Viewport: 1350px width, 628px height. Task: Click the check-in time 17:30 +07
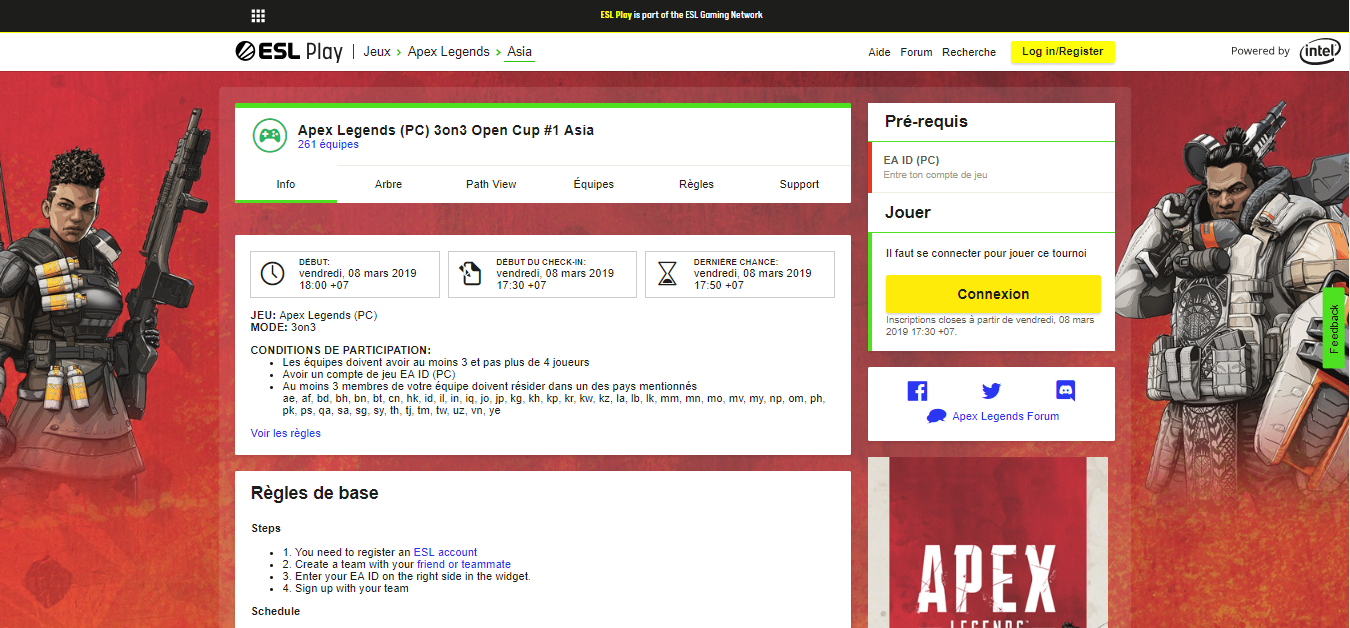521,285
